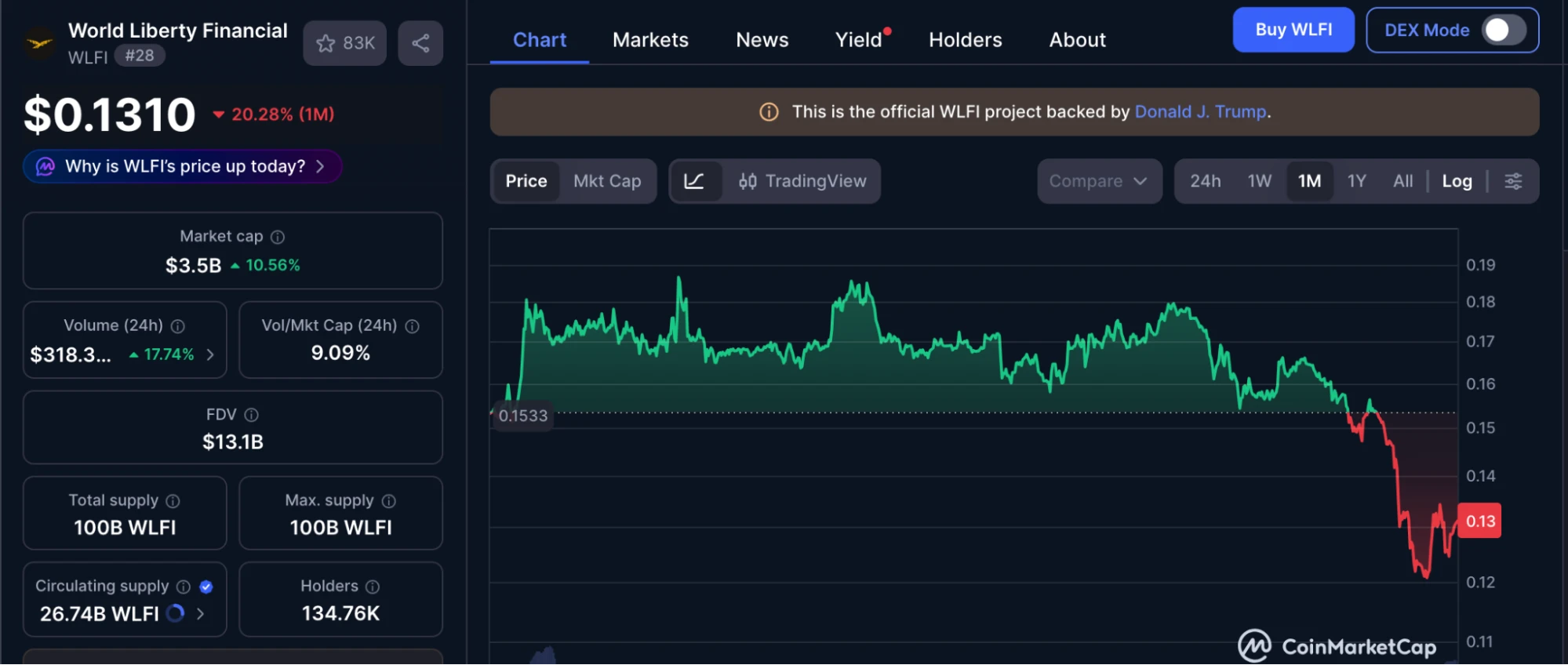1568x665 pixels.
Task: Open the Holders tab
Action: click(965, 40)
